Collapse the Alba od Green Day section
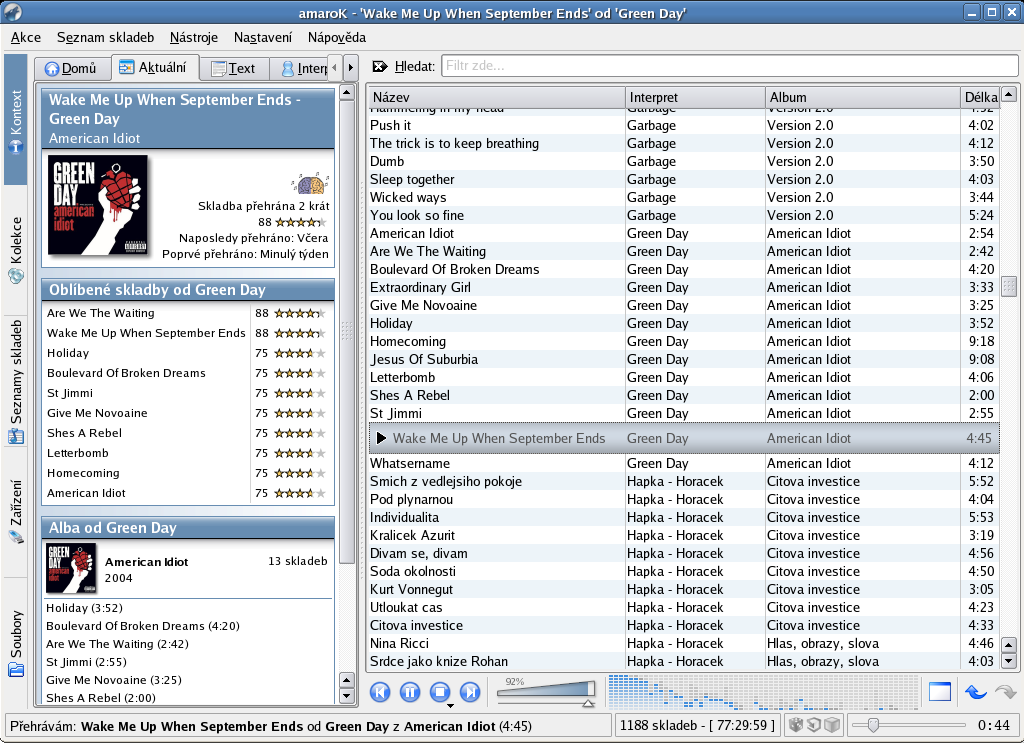The width and height of the screenshot is (1024, 743). [x=188, y=528]
